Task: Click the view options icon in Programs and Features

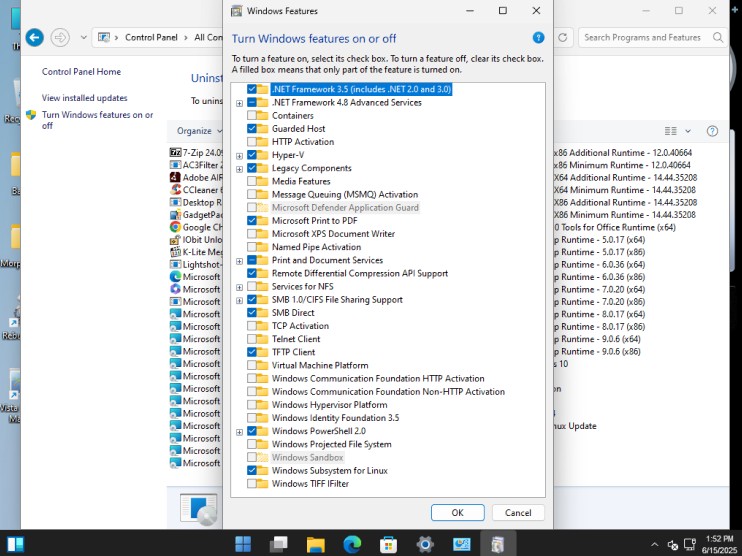Action: (x=671, y=131)
